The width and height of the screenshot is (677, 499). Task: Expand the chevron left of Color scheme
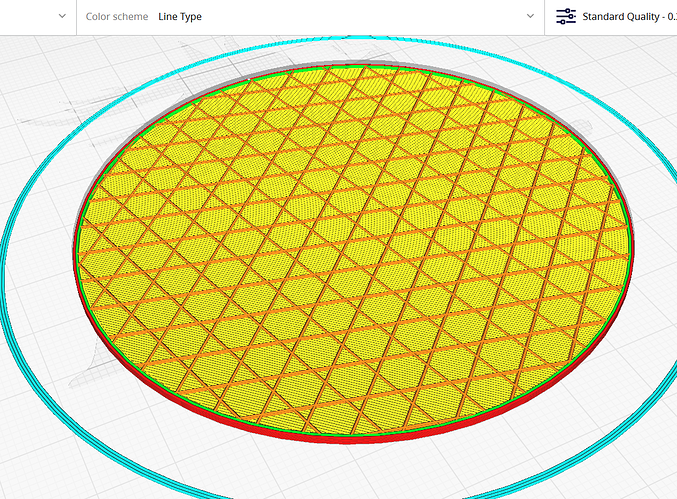[62, 16]
